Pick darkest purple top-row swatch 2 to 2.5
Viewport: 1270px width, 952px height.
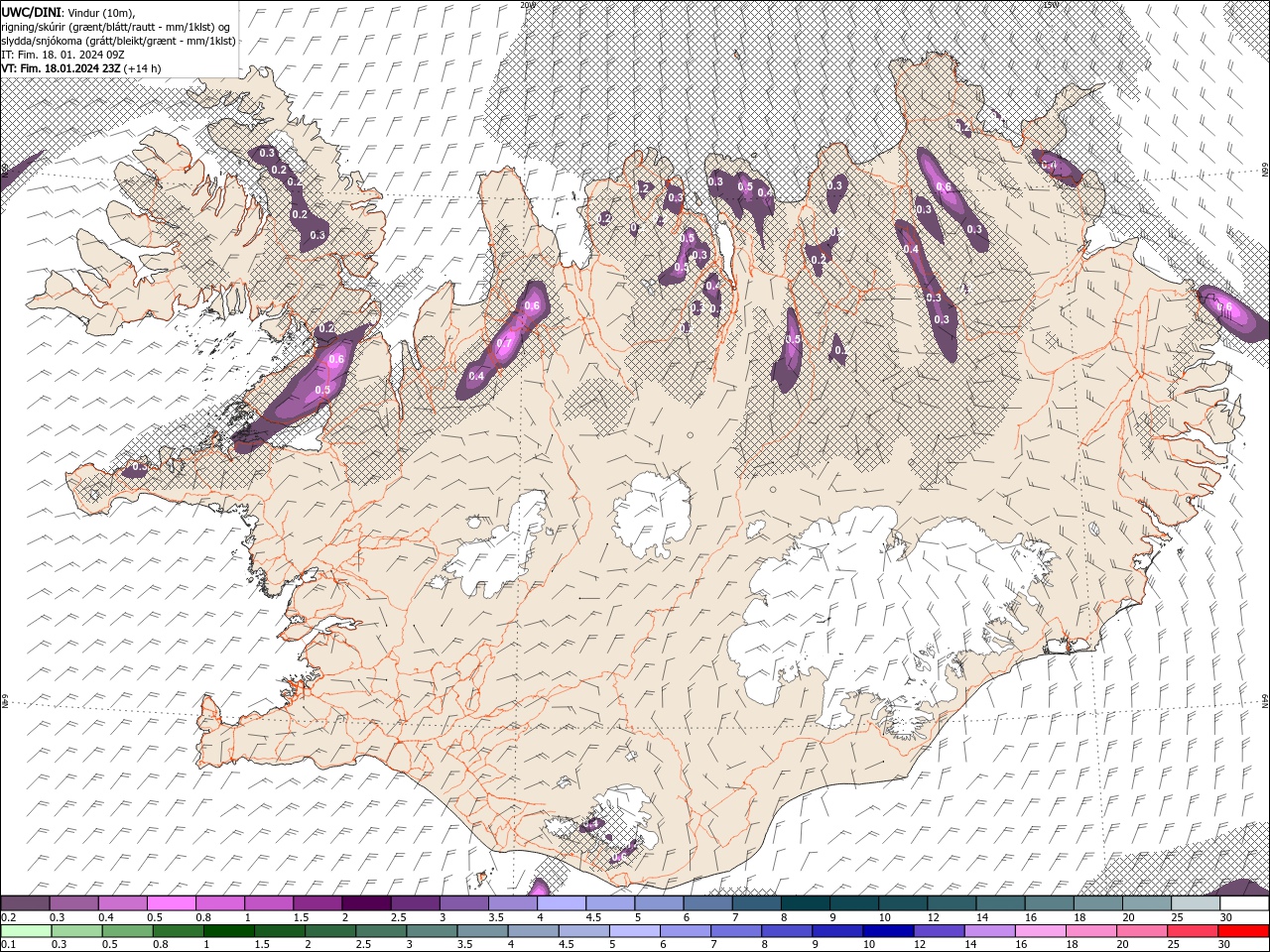pos(366,903)
